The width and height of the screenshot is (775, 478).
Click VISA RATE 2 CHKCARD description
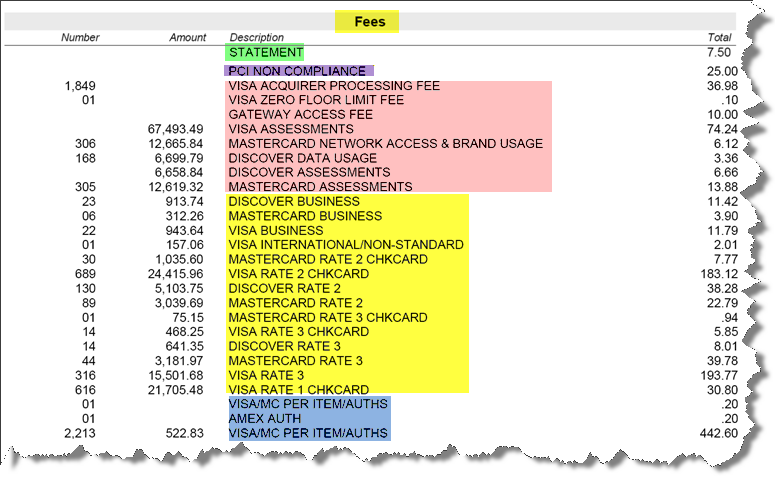pyautogui.click(x=299, y=274)
